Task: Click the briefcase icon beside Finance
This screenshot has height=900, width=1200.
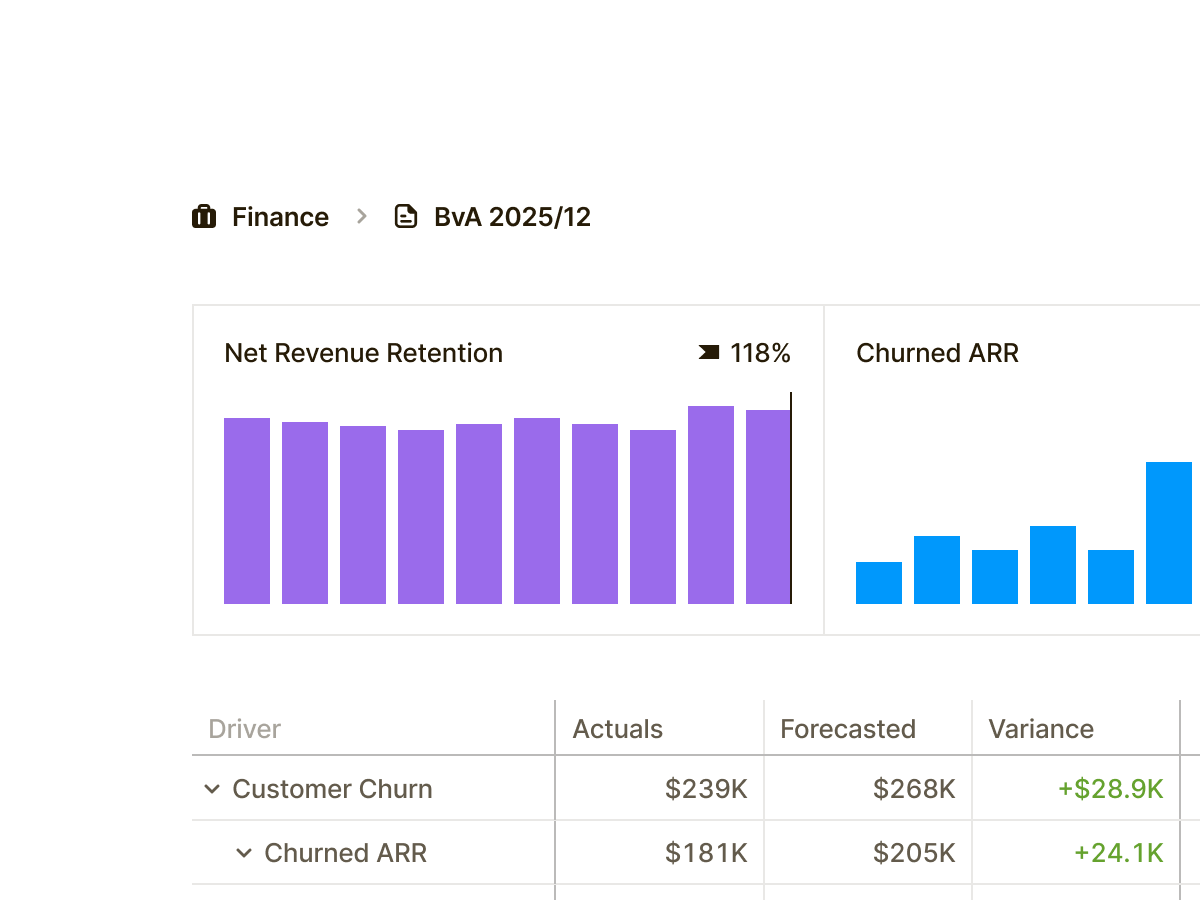Action: (203, 216)
